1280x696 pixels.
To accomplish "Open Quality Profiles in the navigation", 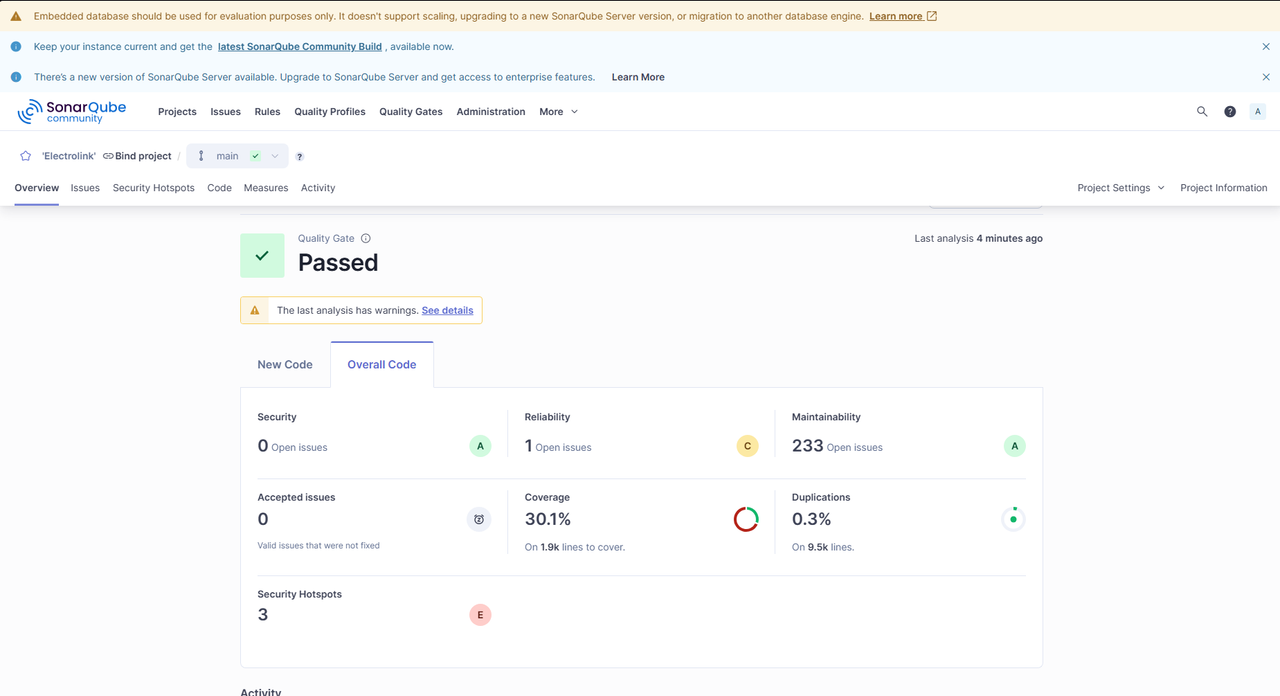I will (330, 112).
